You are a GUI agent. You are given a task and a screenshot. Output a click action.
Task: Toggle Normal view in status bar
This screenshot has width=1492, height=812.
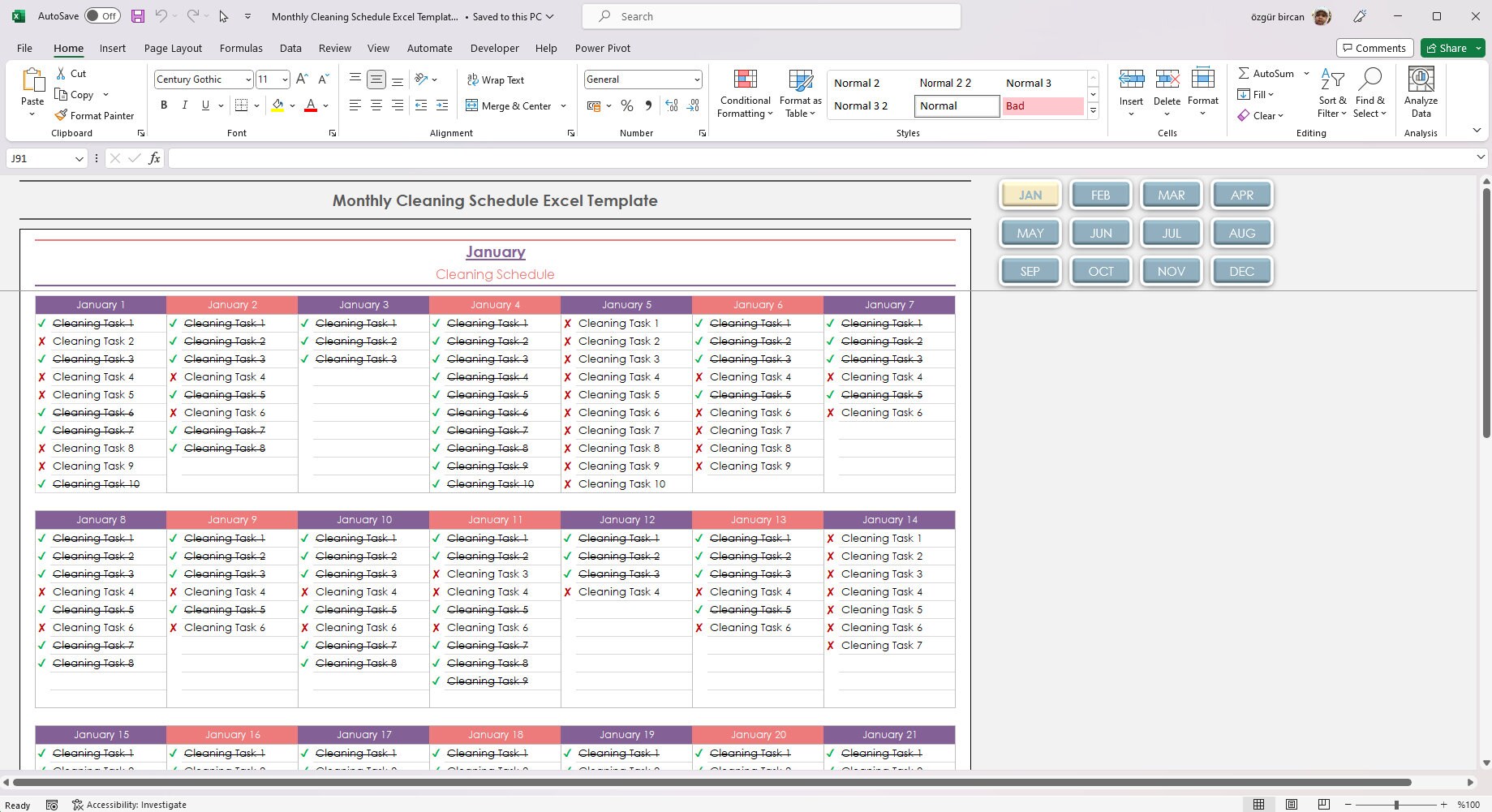tap(1258, 805)
